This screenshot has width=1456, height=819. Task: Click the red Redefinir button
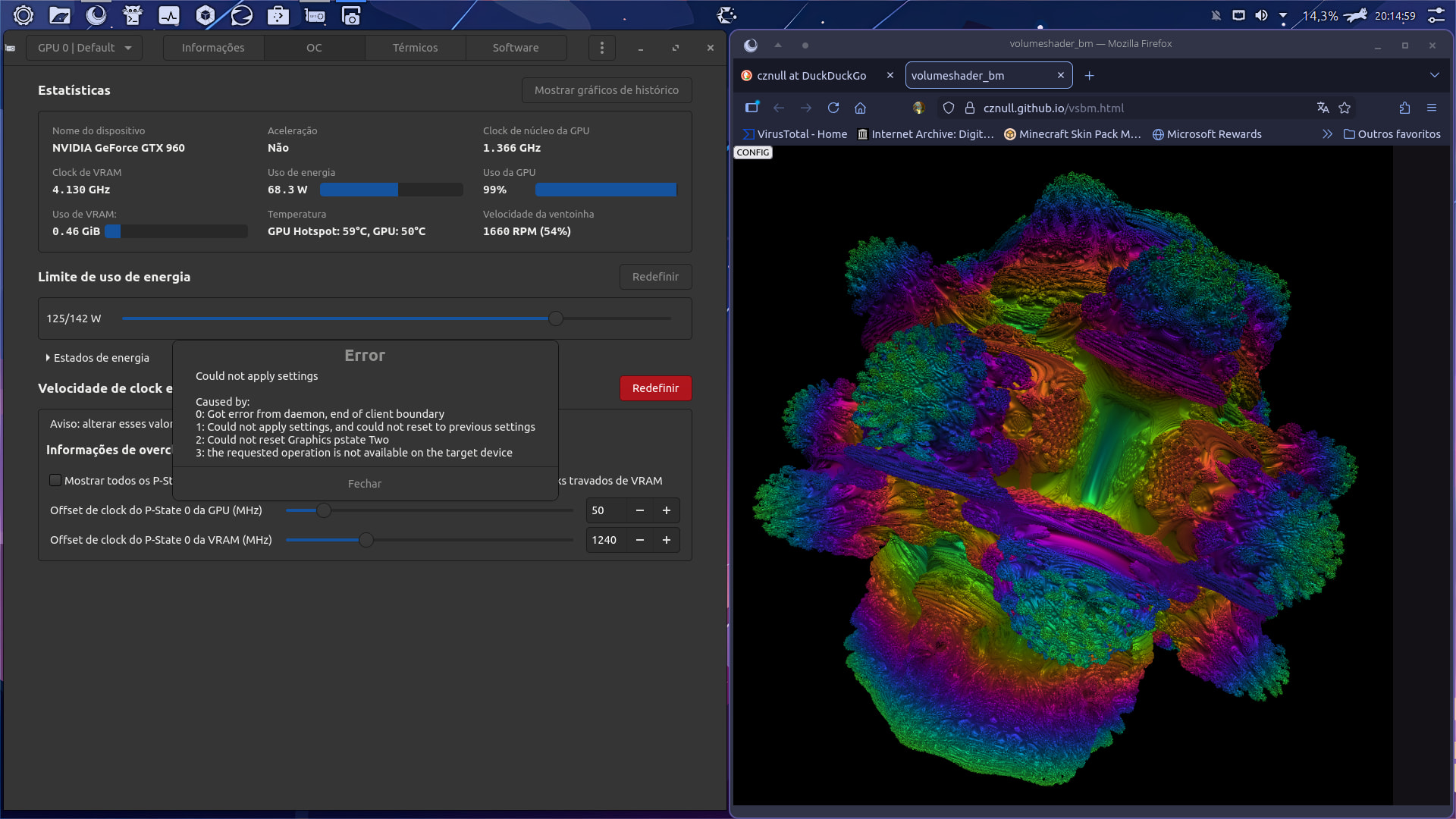[x=655, y=388]
